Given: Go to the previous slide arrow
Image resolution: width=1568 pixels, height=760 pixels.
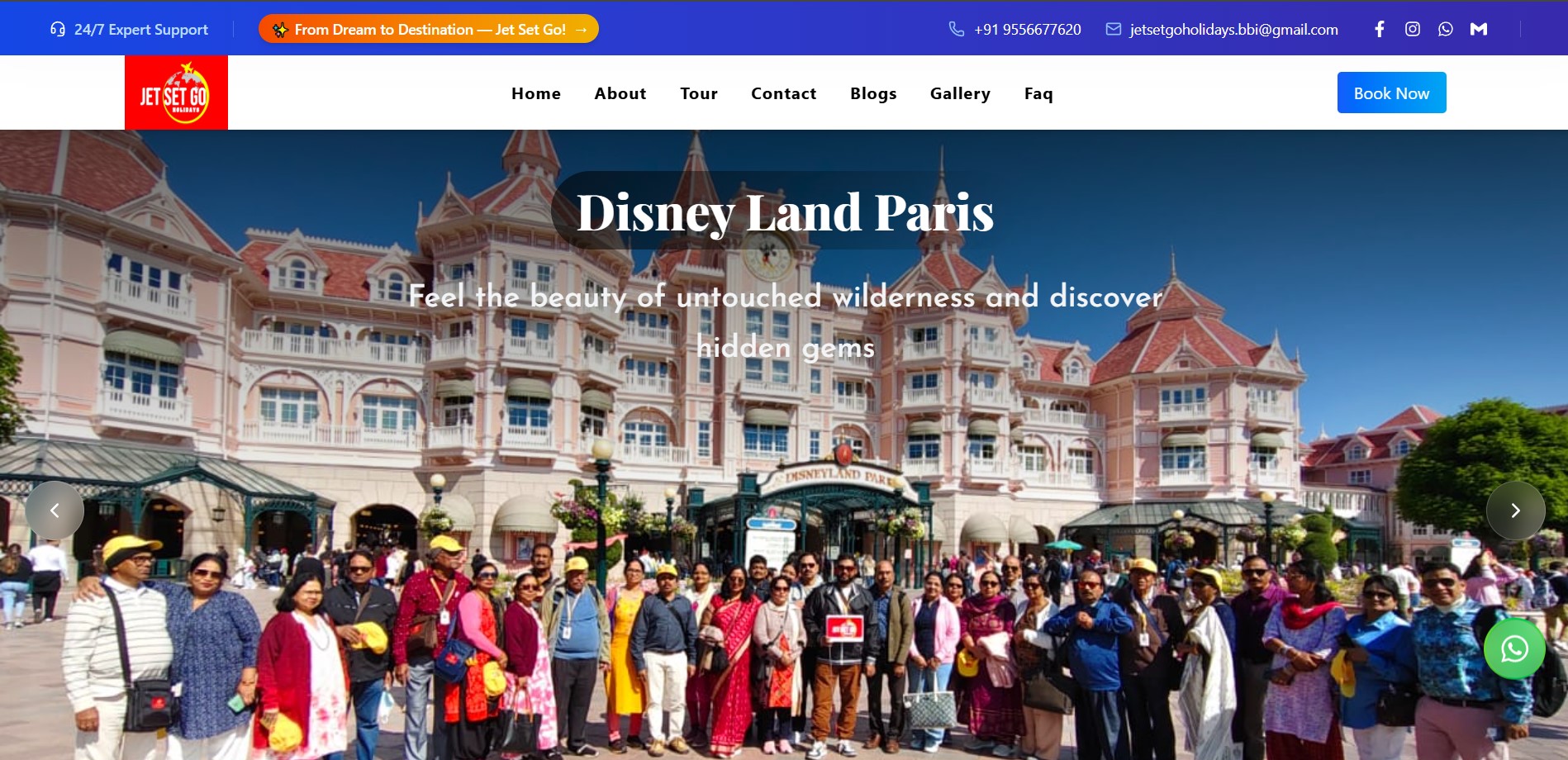Looking at the screenshot, I should pos(55,511).
